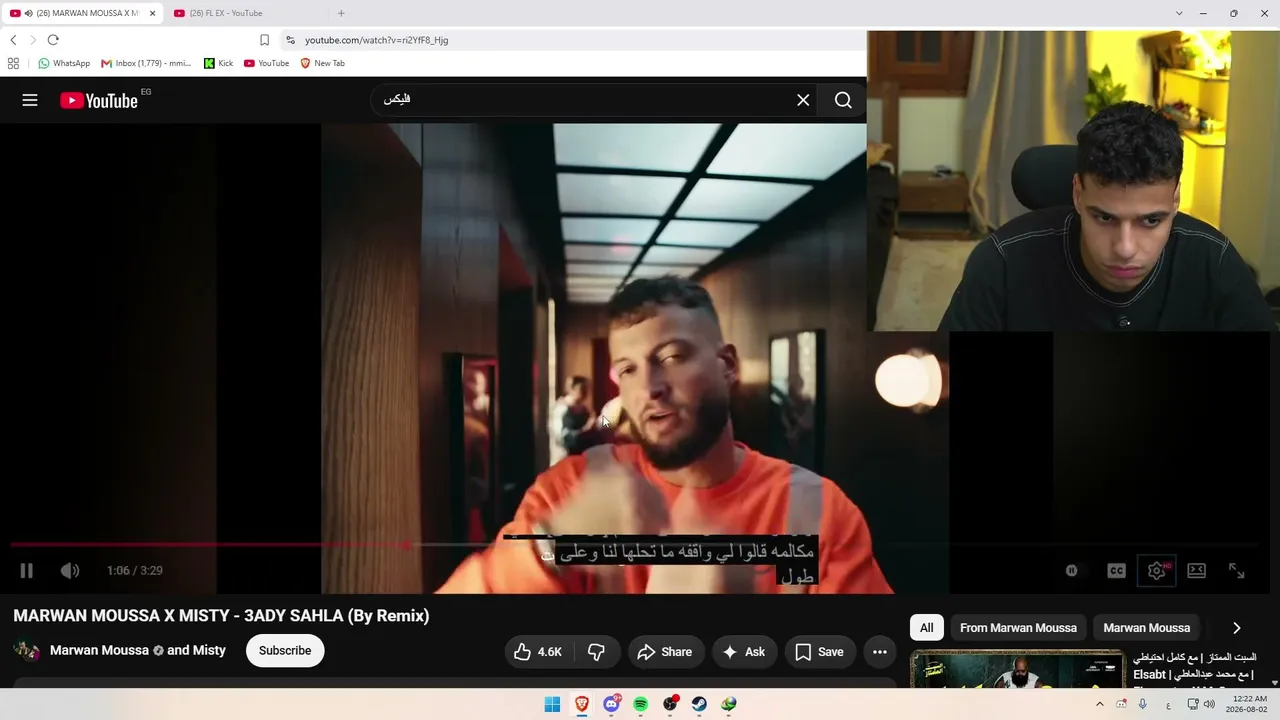The image size is (1280, 720).
Task: Bookmark this page in the address bar
Action: pos(264,40)
